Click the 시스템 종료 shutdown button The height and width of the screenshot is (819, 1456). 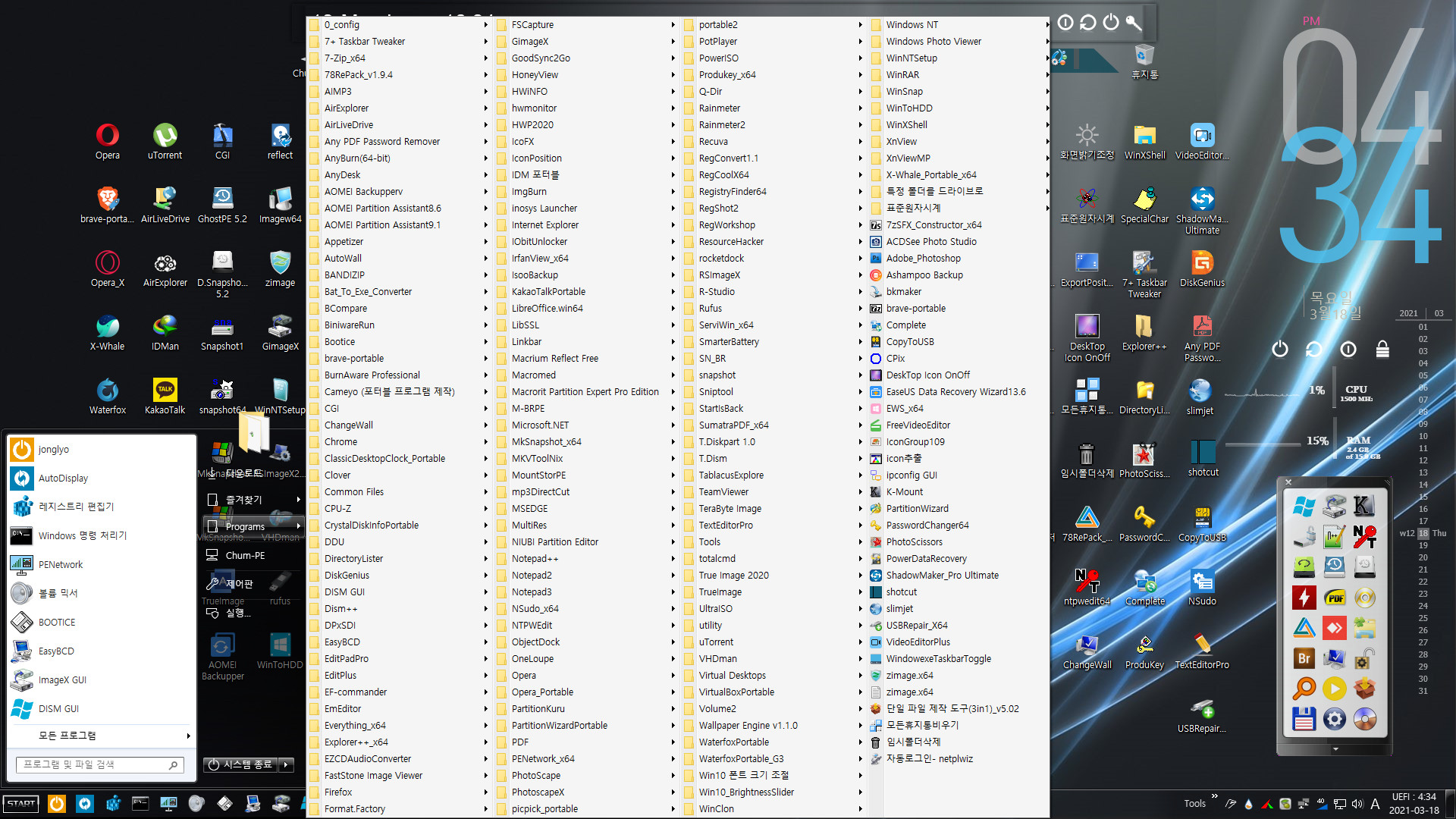240,764
